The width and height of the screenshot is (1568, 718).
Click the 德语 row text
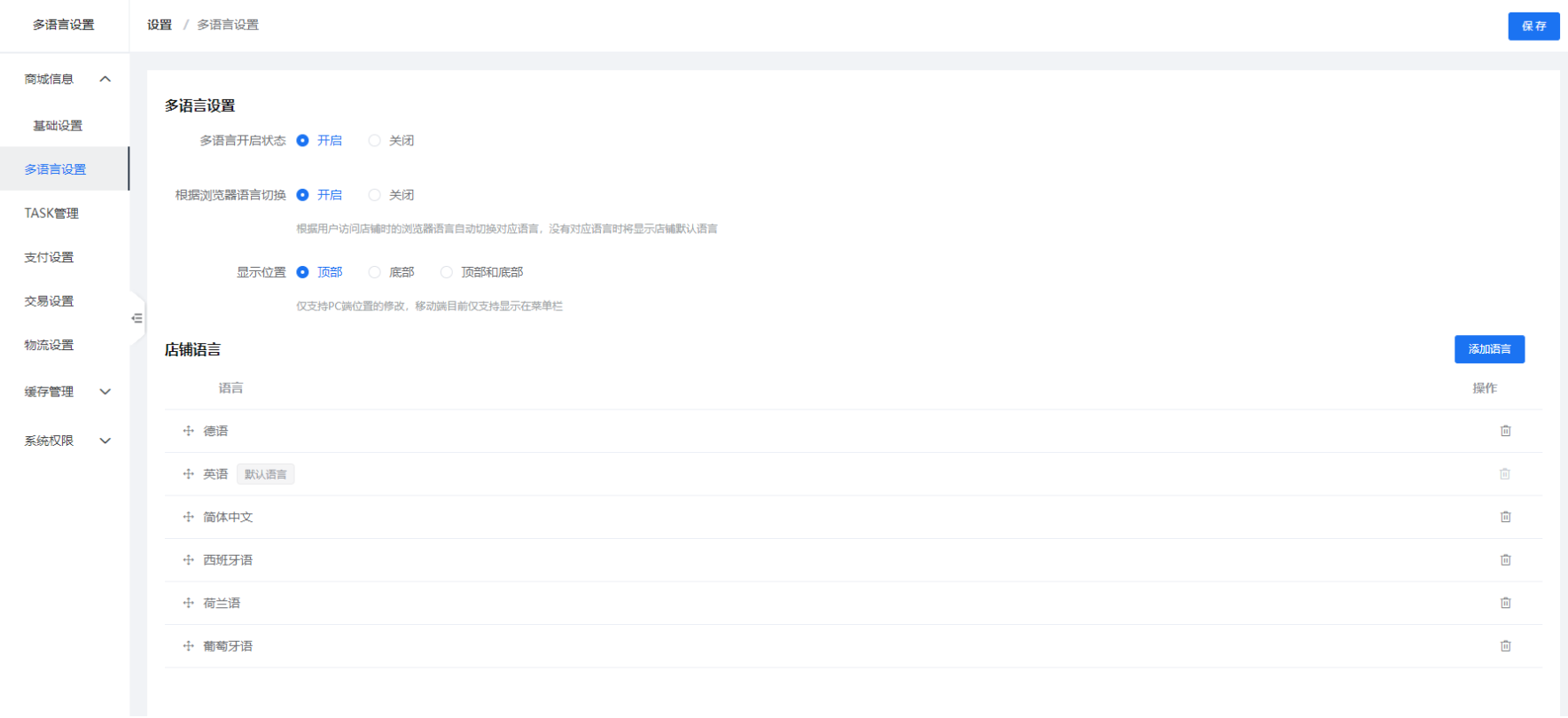(215, 431)
